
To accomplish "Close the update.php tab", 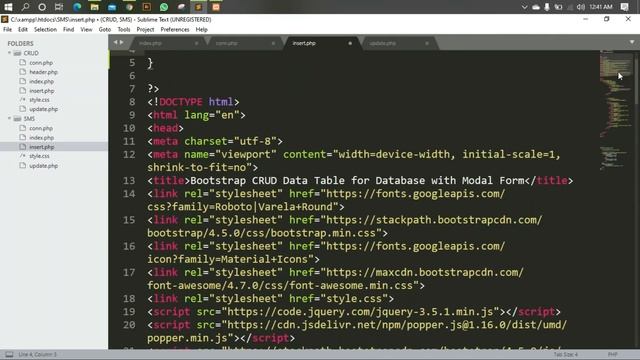I will [427, 43].
